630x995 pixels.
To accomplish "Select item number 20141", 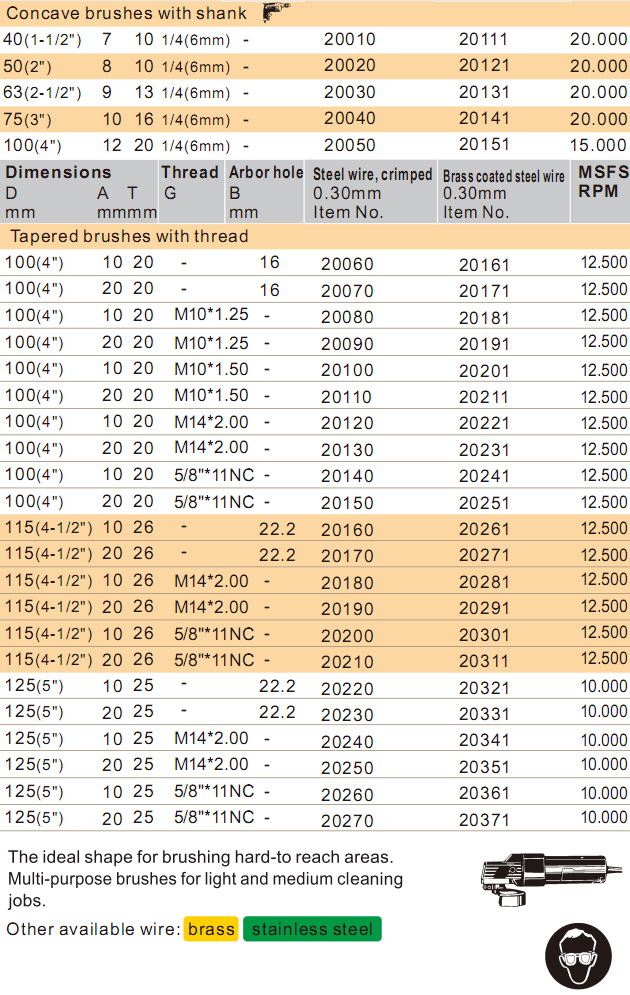I will tap(483, 118).
